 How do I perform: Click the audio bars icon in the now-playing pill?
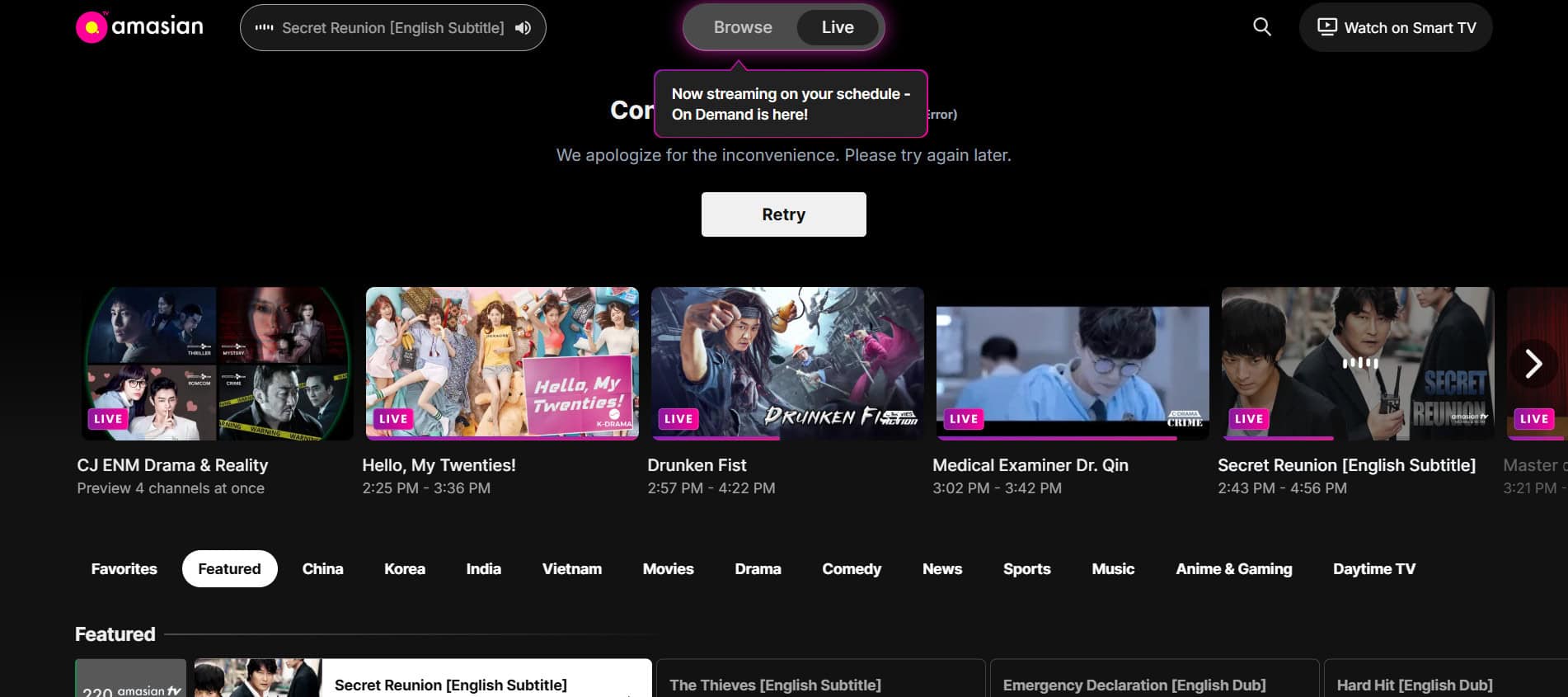(x=264, y=28)
